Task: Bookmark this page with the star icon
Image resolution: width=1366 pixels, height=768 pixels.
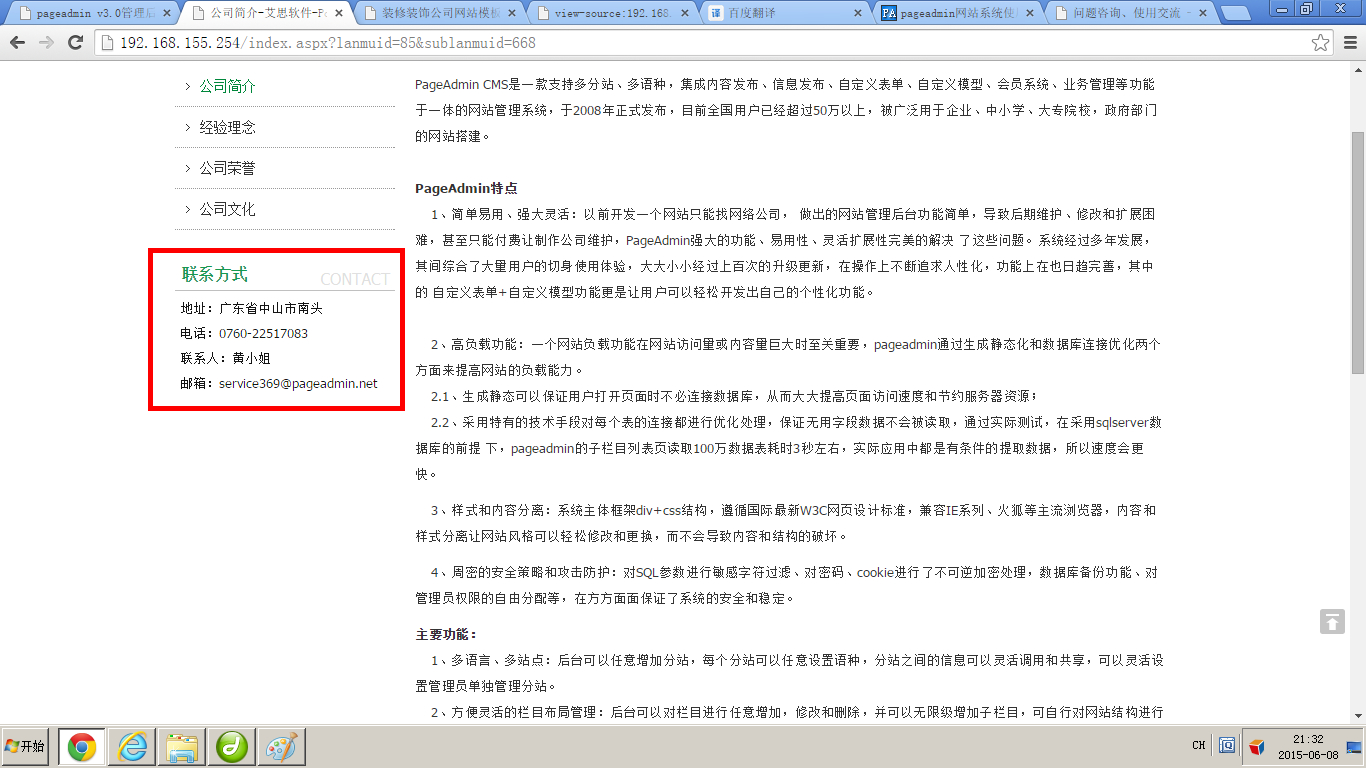Action: 1321,43
